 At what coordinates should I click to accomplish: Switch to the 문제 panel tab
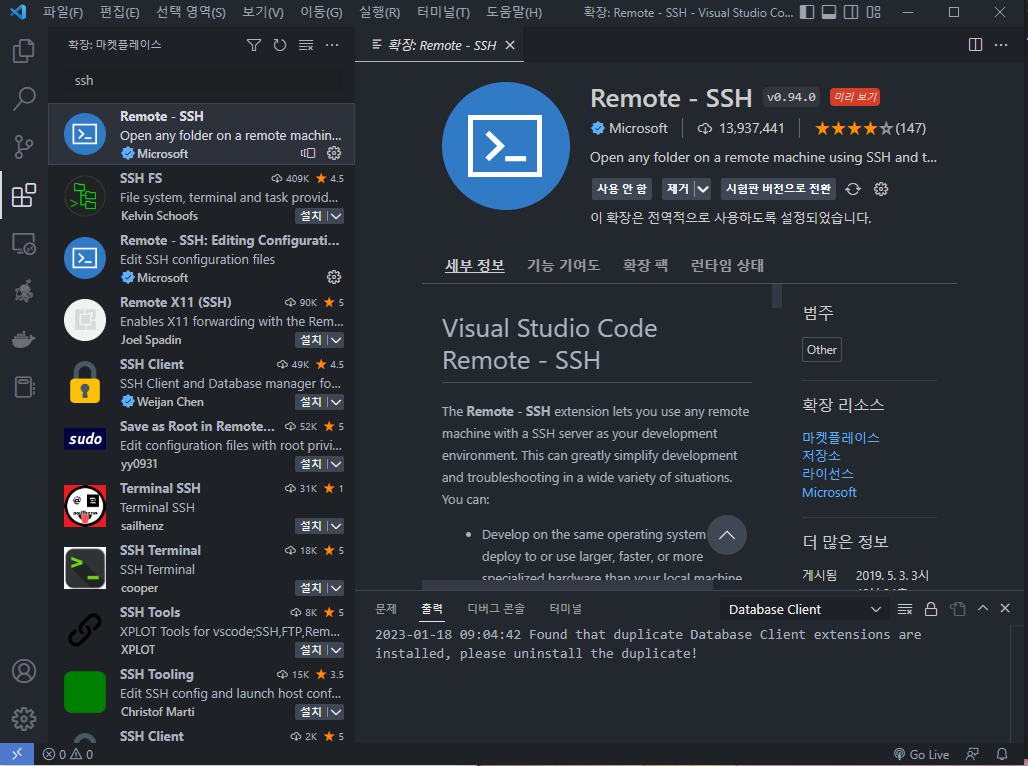coord(386,609)
